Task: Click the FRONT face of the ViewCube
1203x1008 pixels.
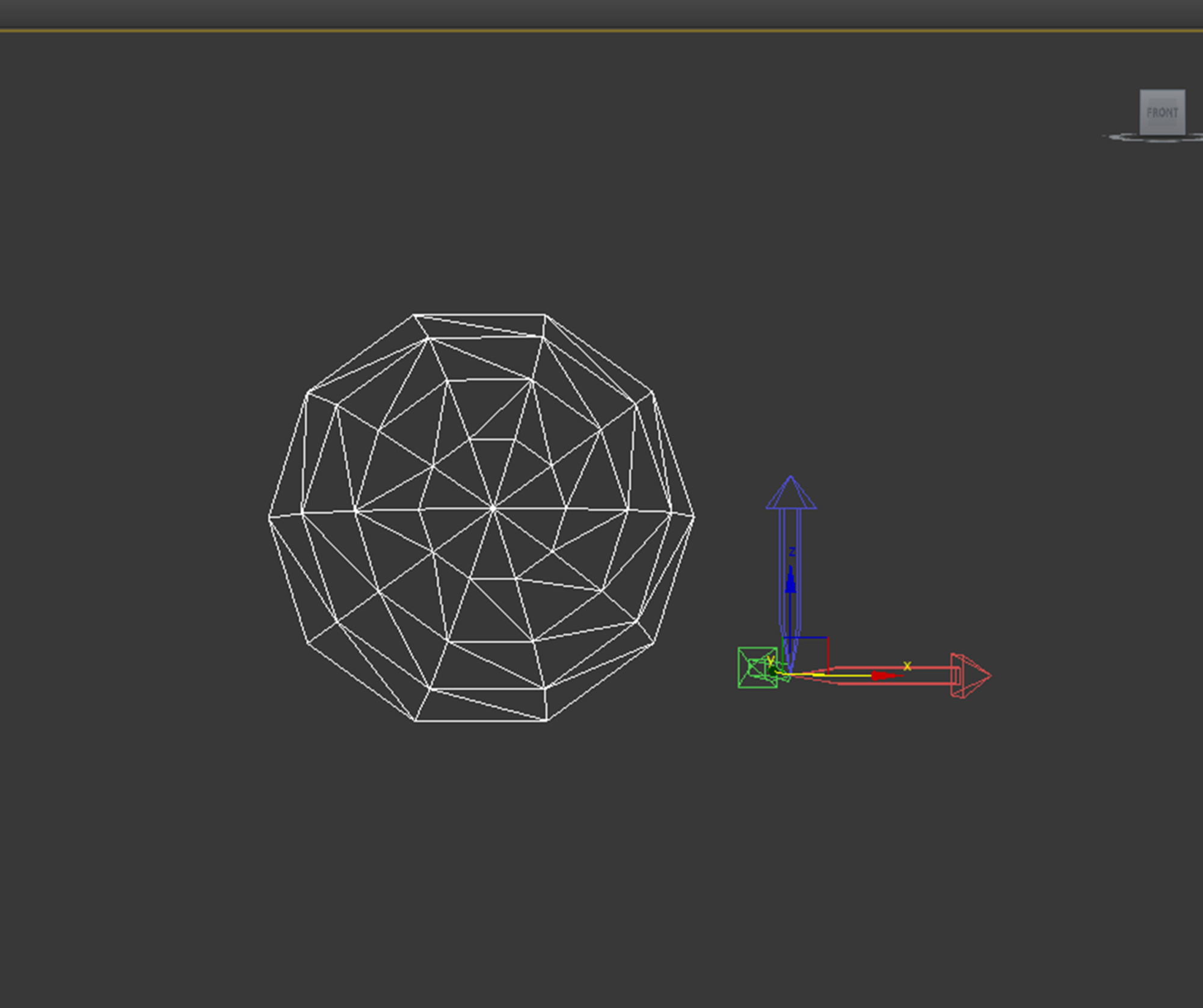Action: (x=1162, y=112)
